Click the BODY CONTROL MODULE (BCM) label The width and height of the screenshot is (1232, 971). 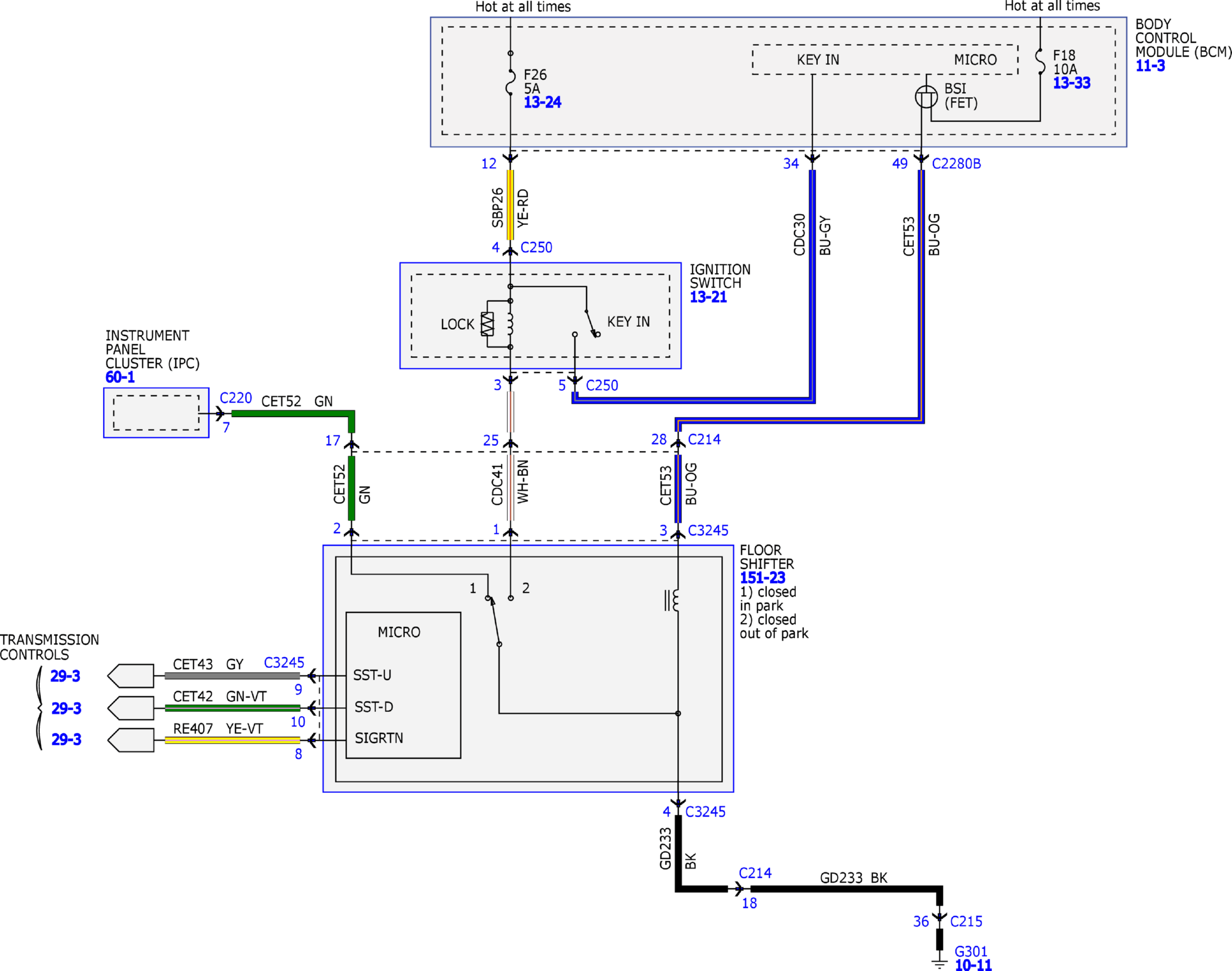tap(1183, 38)
